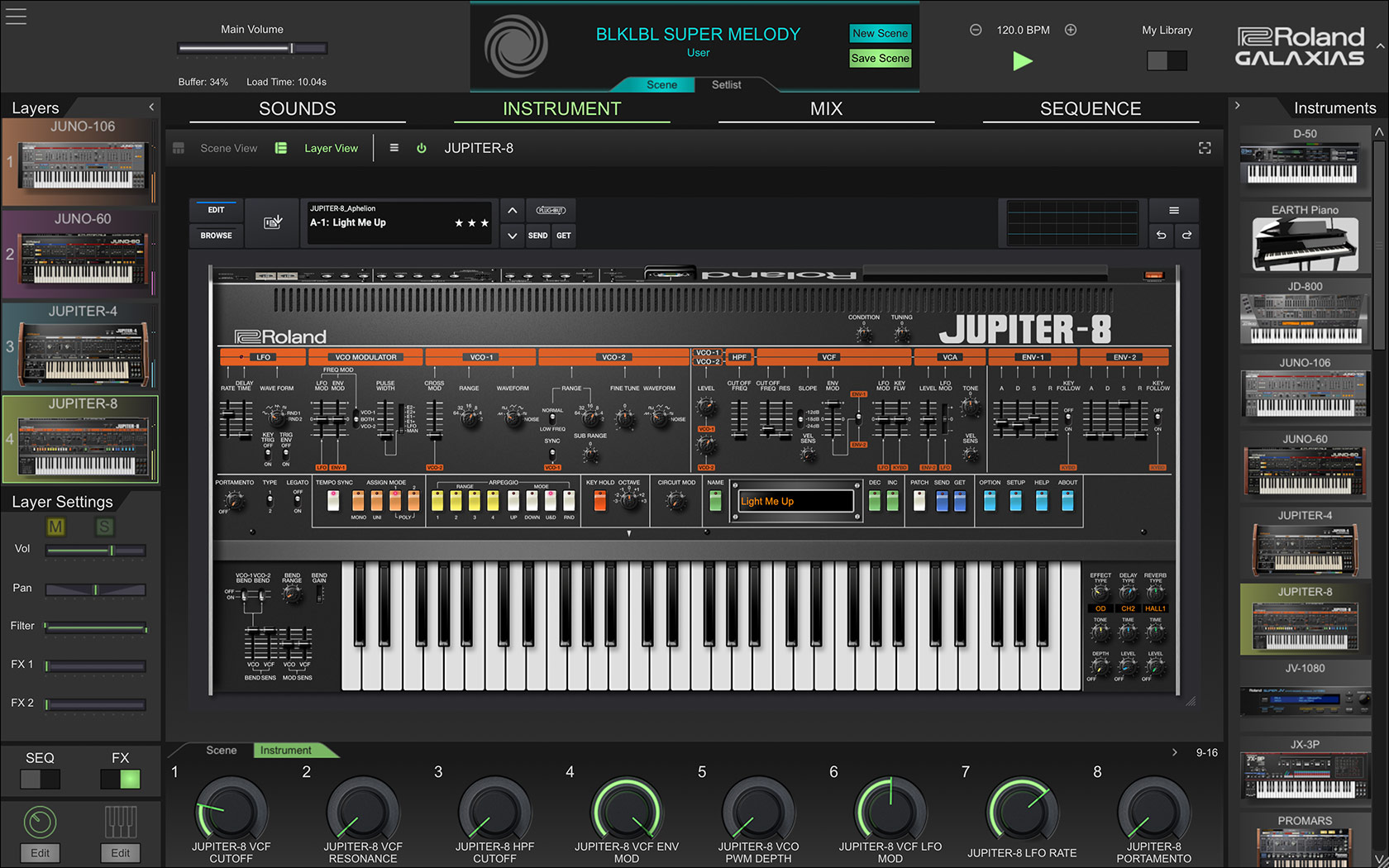Image resolution: width=1389 pixels, height=868 pixels.
Task: Select previous patch with up chevron
Action: point(513,210)
